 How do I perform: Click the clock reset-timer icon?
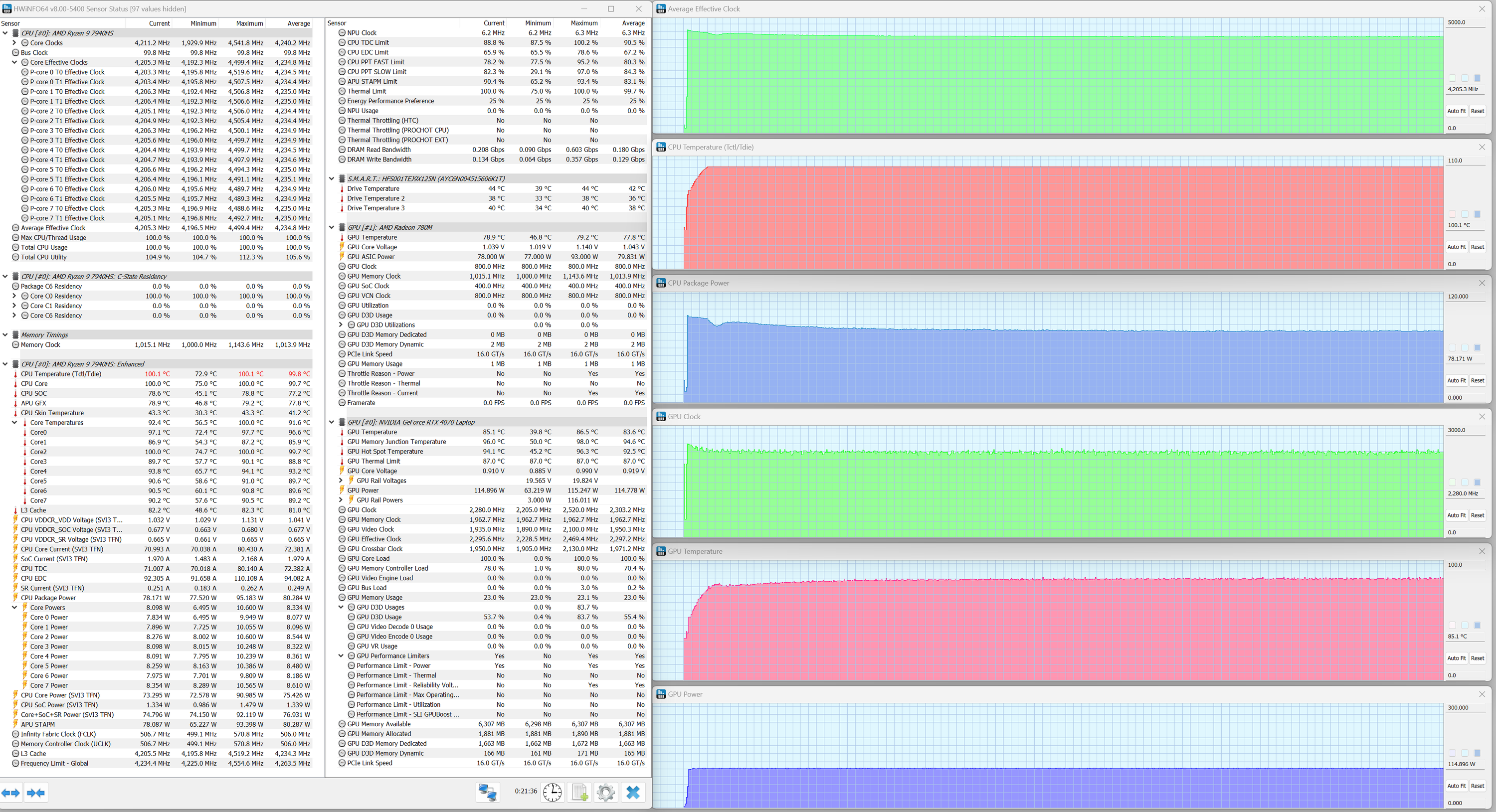click(552, 792)
